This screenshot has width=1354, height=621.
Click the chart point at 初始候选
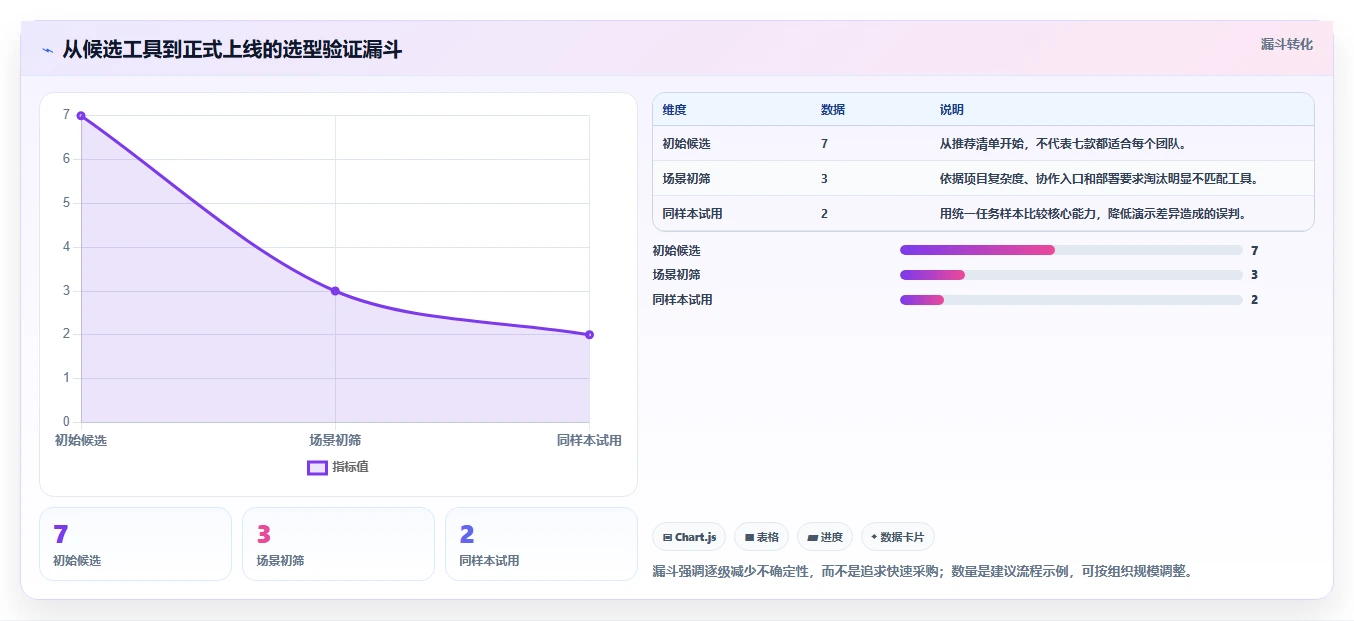[x=81, y=116]
